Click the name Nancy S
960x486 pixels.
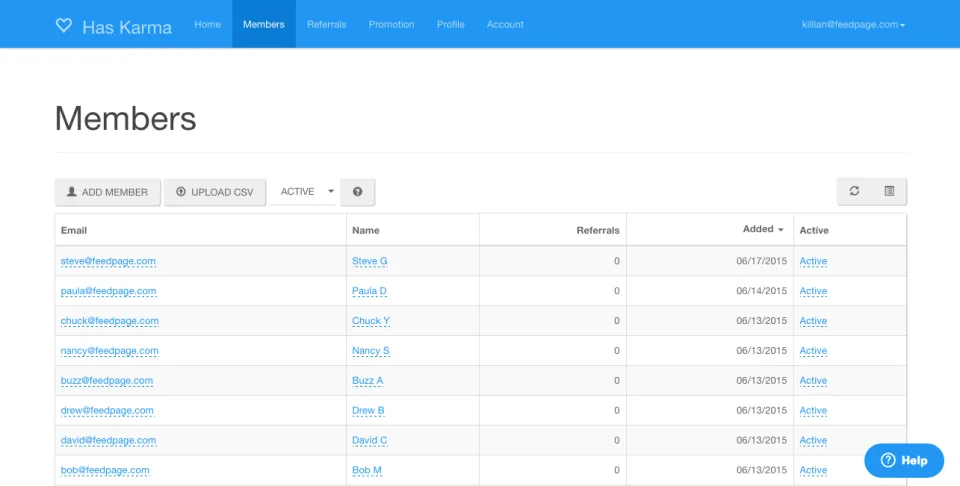tap(370, 351)
